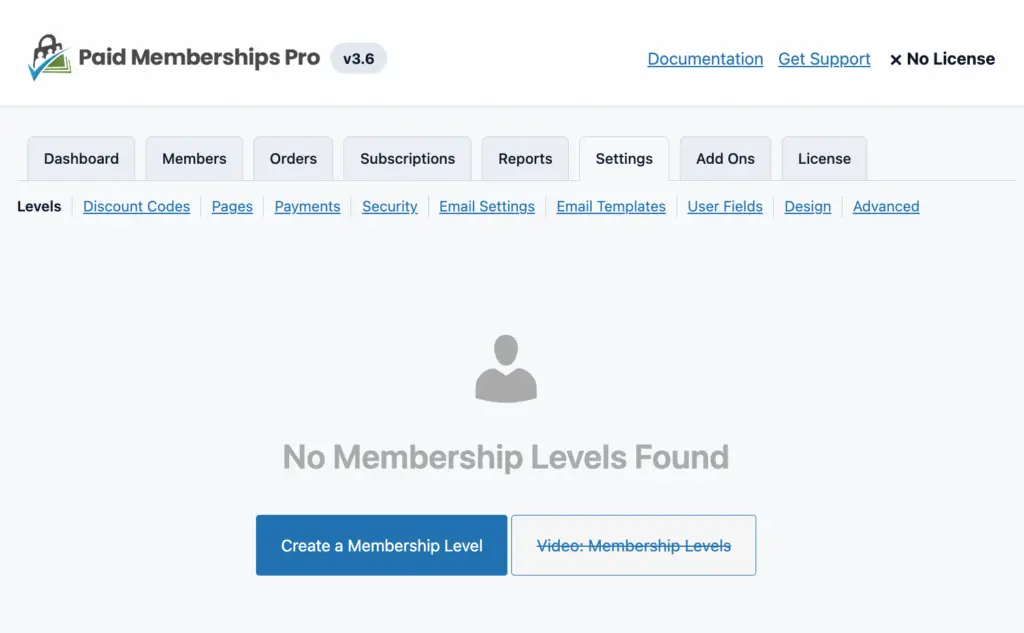This screenshot has width=1024, height=633.
Task: Switch to the Orders tab
Action: pos(293,158)
